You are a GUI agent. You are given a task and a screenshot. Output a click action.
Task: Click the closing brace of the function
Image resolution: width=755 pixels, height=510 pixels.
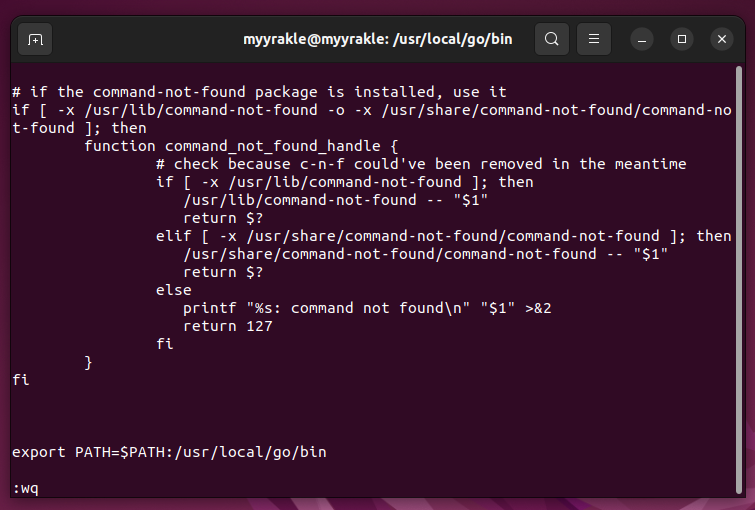89,362
